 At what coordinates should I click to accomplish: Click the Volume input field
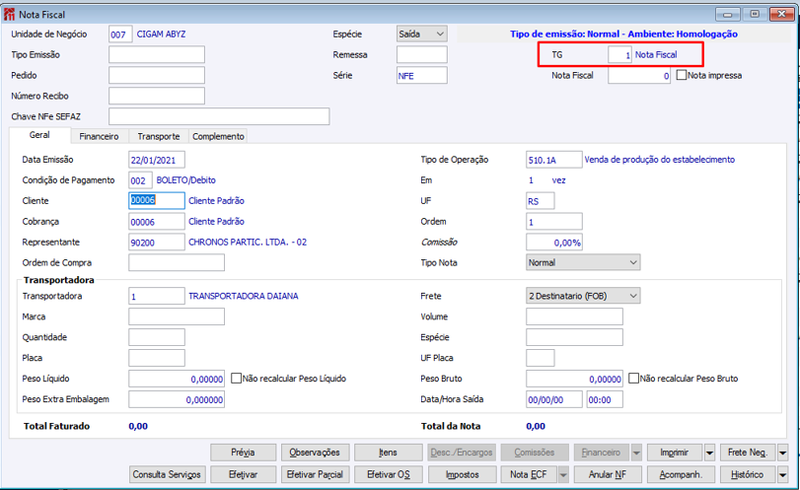[x=574, y=316]
